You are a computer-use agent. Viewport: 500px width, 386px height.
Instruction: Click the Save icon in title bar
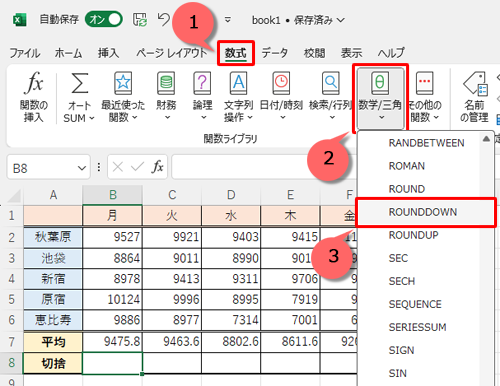(140, 20)
